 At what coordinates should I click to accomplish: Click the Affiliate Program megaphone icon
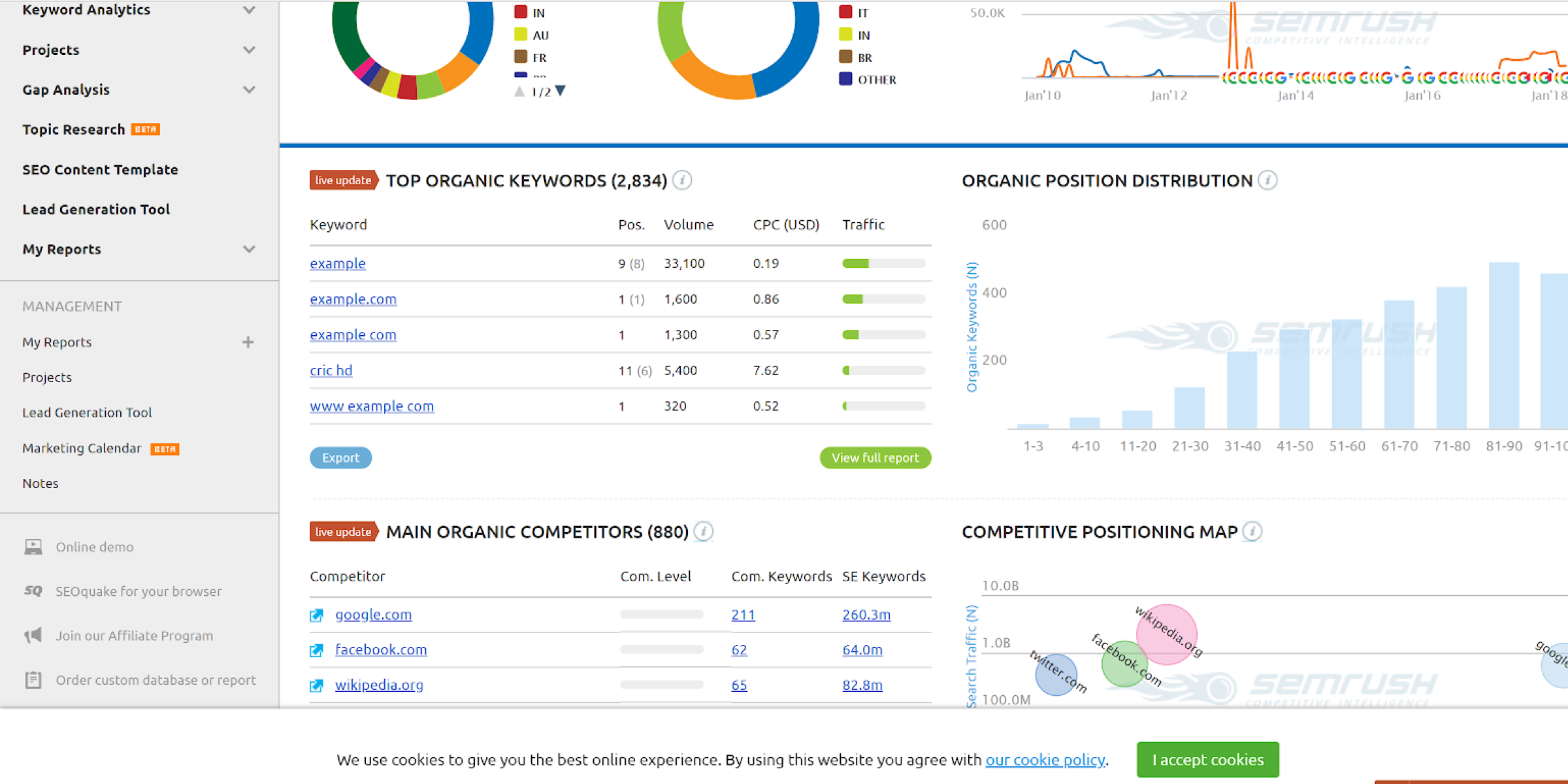pyautogui.click(x=33, y=635)
